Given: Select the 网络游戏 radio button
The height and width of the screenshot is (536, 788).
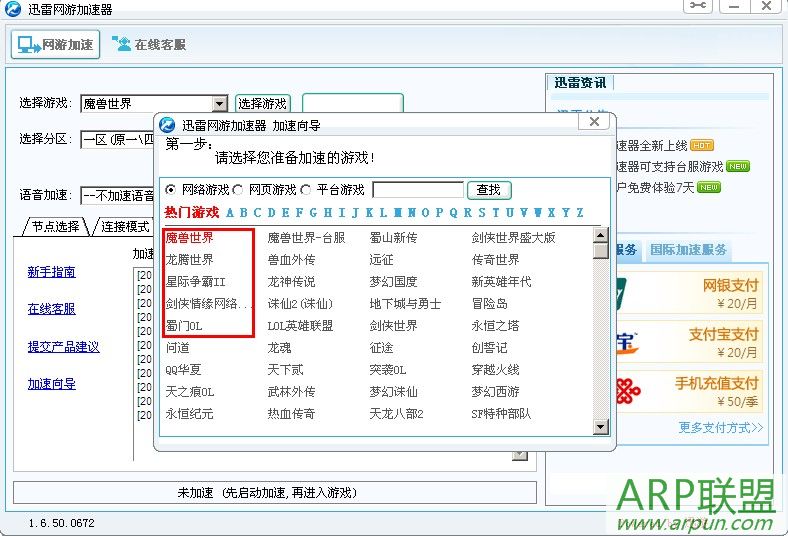Looking at the screenshot, I should click(x=171, y=190).
